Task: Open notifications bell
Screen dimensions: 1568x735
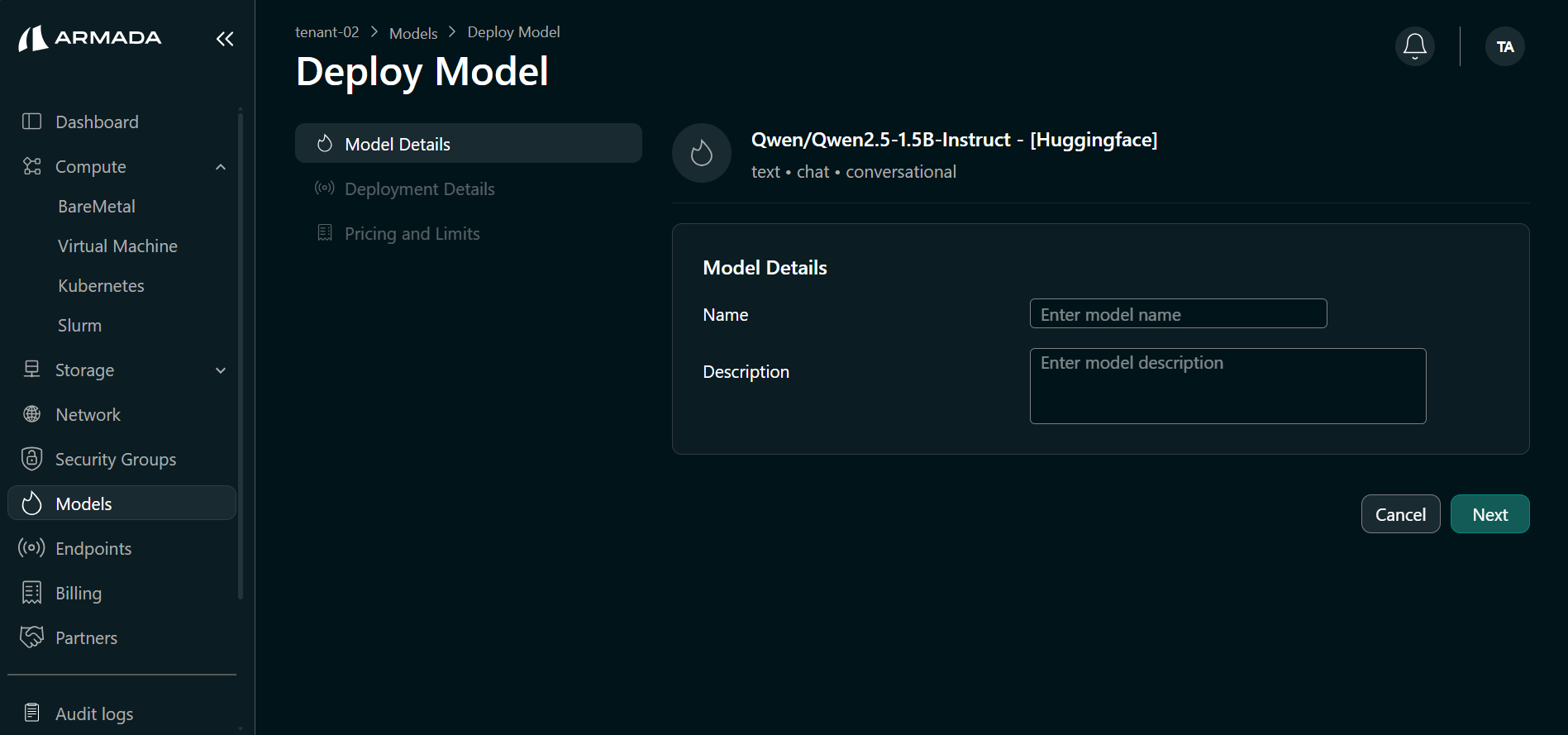Action: (1415, 46)
